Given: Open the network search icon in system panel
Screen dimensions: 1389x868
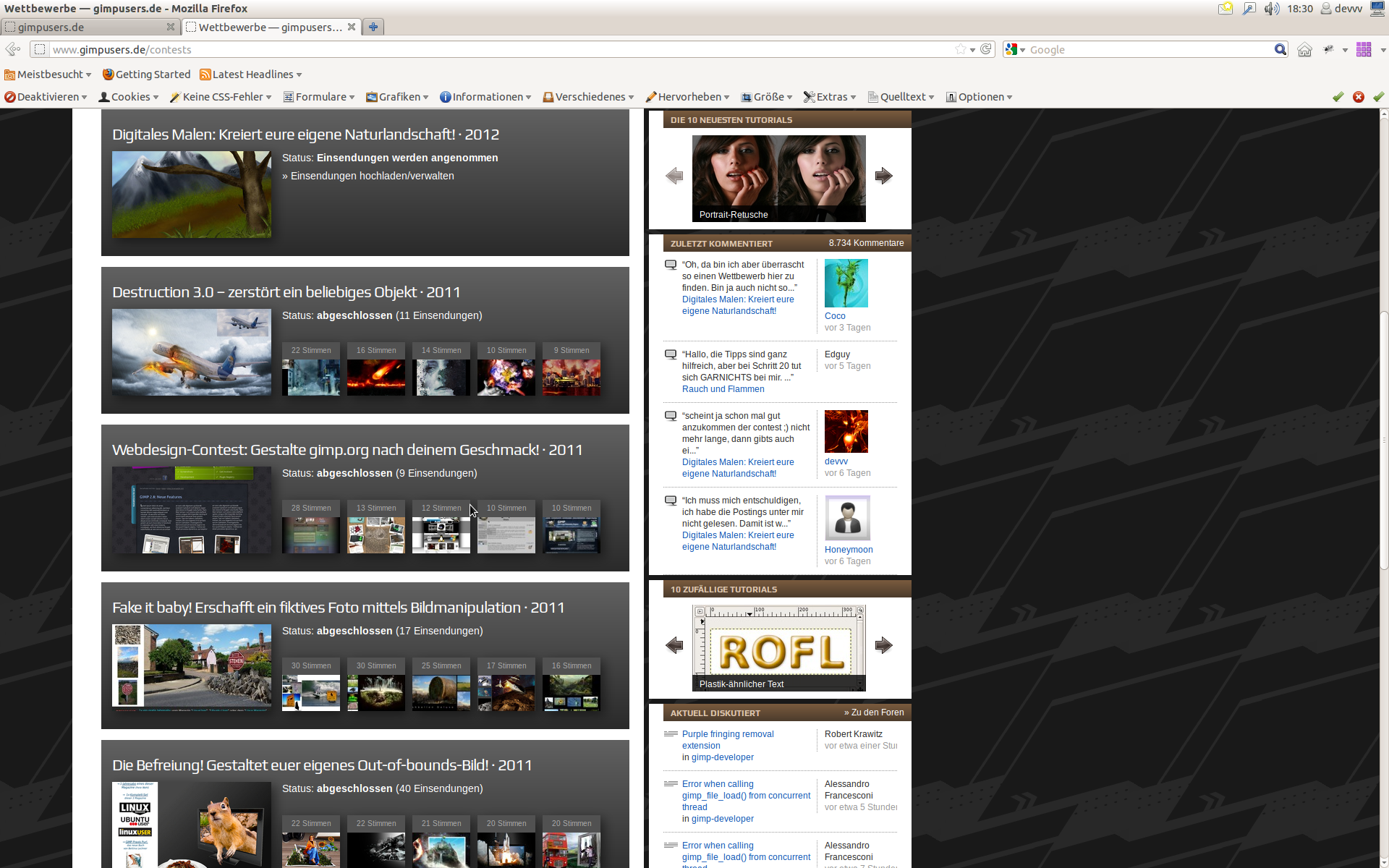Looking at the screenshot, I should tap(1249, 9).
